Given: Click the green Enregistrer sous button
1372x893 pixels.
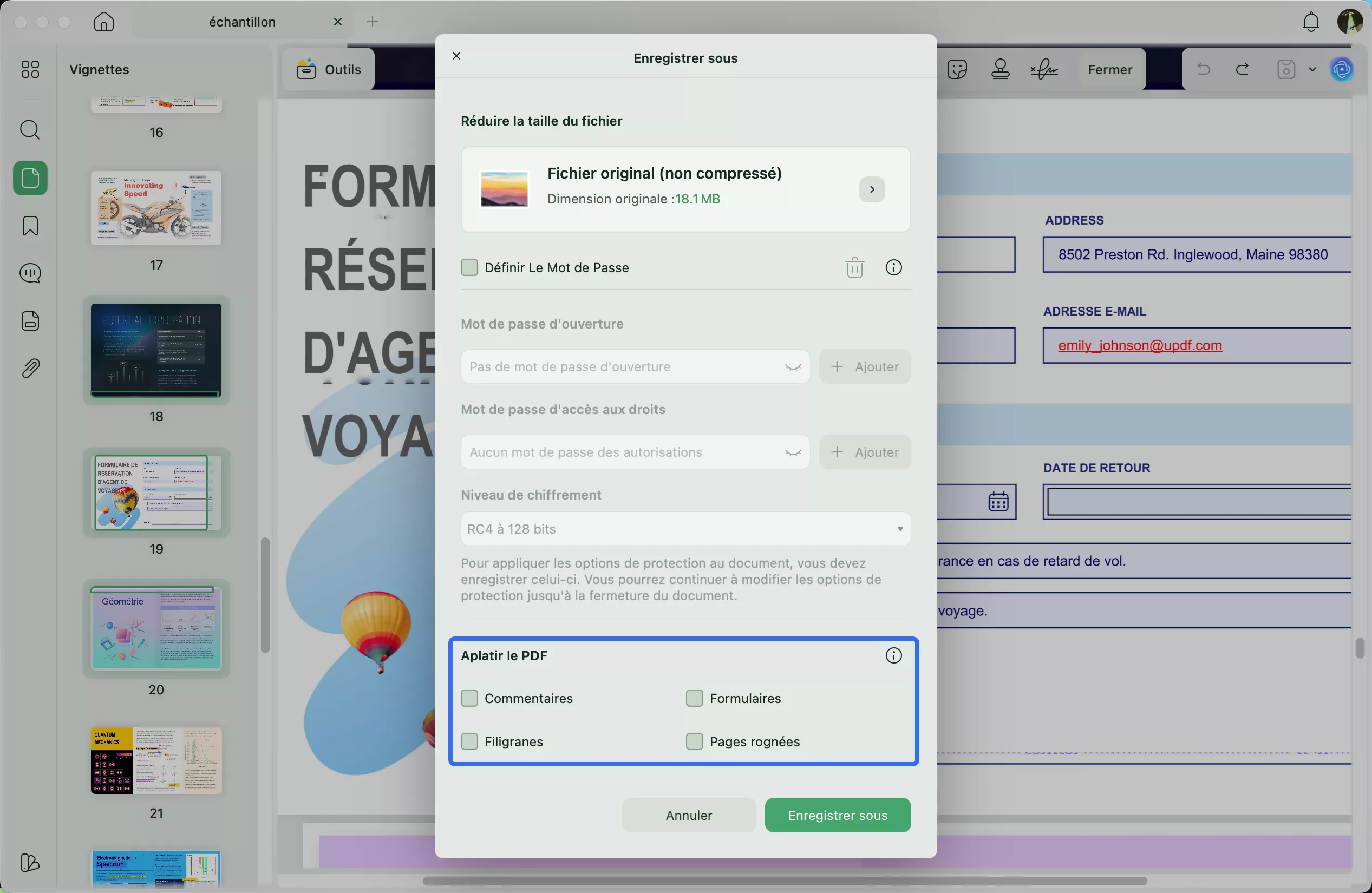Looking at the screenshot, I should [x=837, y=815].
